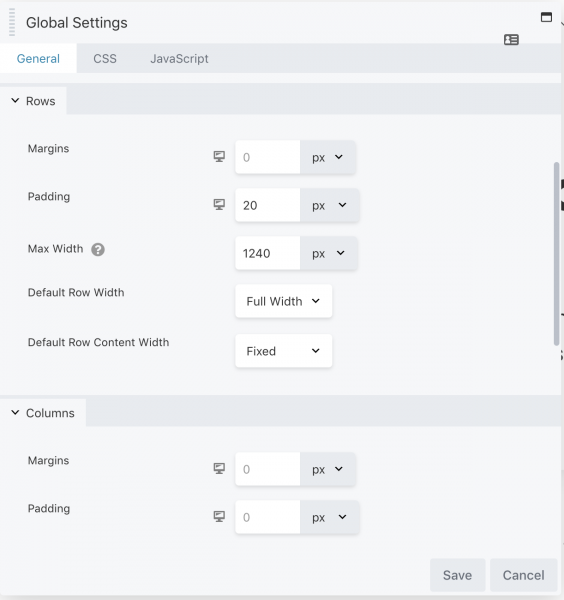Screen dimensions: 564x600
Task: Open the Default Row Width dropdown
Action: tap(284, 301)
